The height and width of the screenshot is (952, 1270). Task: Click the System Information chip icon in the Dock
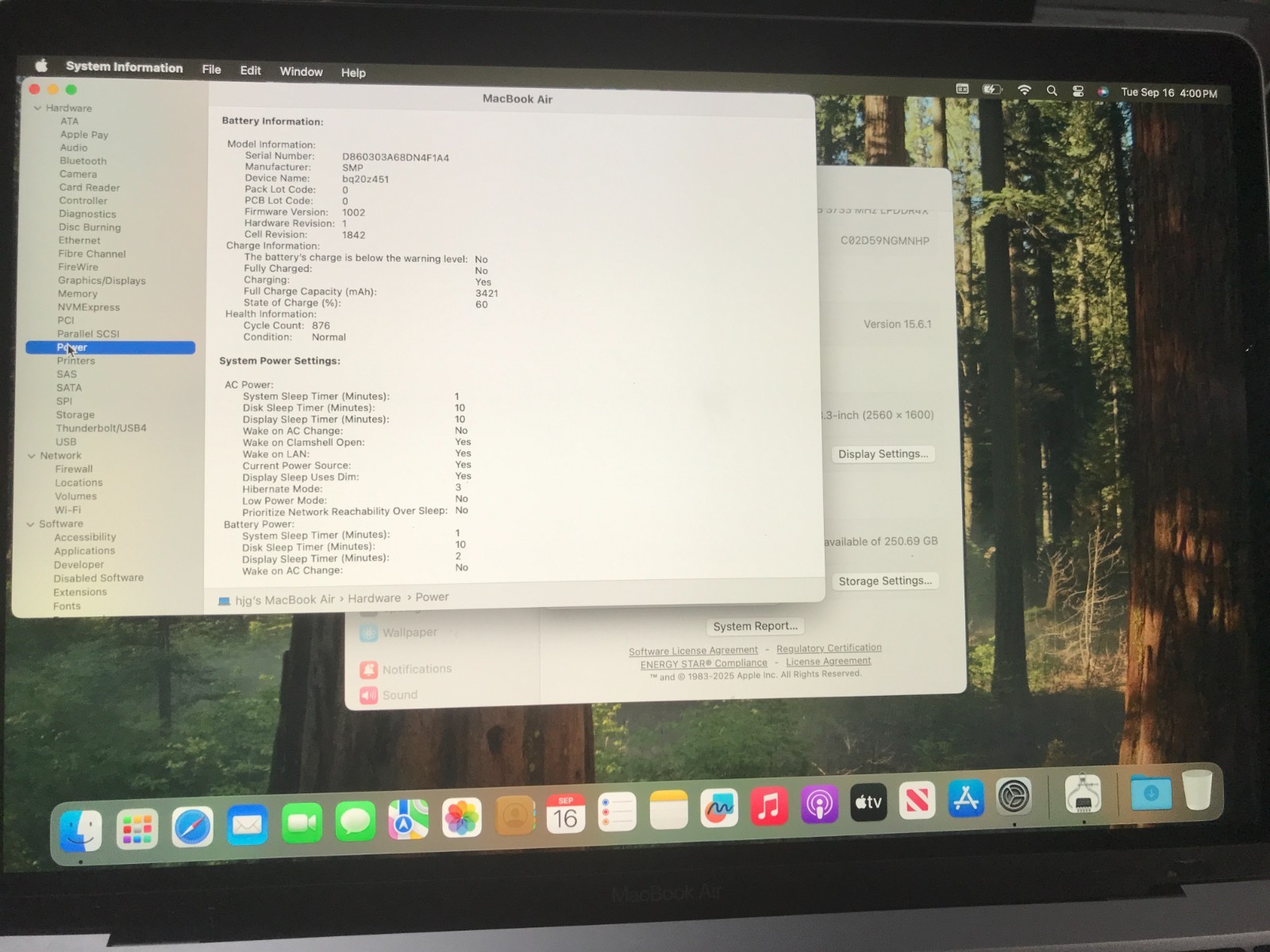pyautogui.click(x=1083, y=793)
